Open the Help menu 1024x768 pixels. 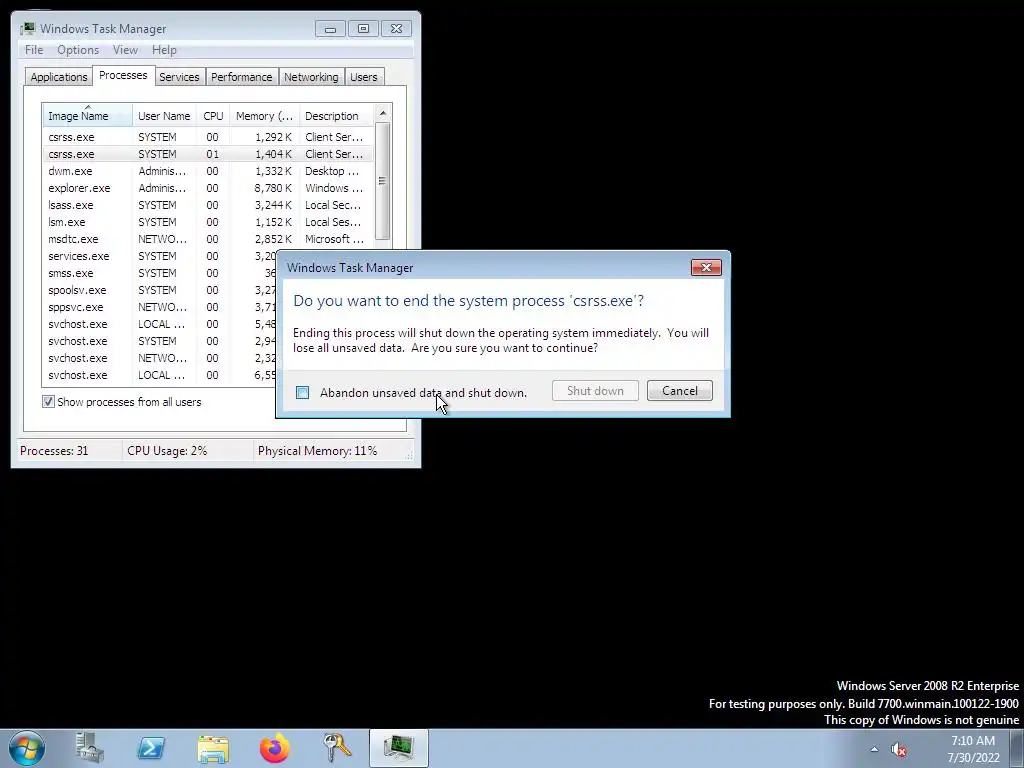pos(164,50)
